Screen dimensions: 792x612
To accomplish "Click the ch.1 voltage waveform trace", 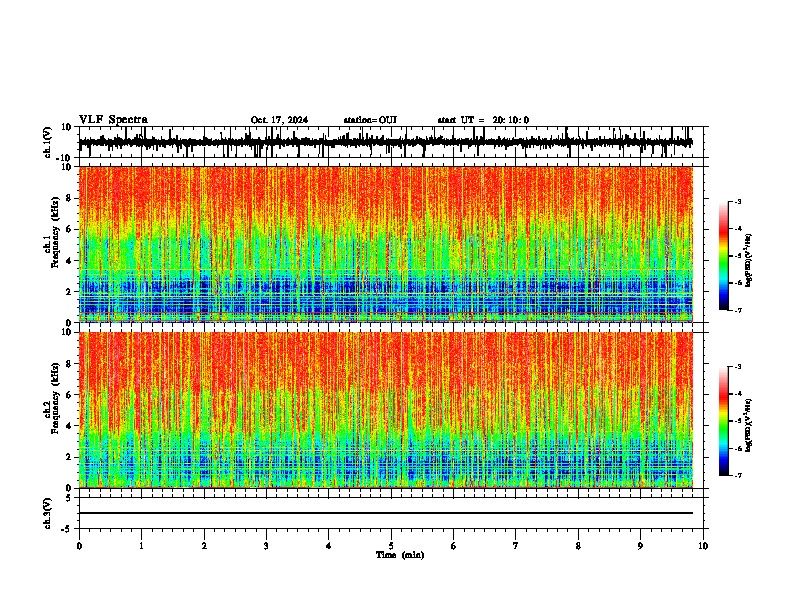I will click(x=385, y=142).
